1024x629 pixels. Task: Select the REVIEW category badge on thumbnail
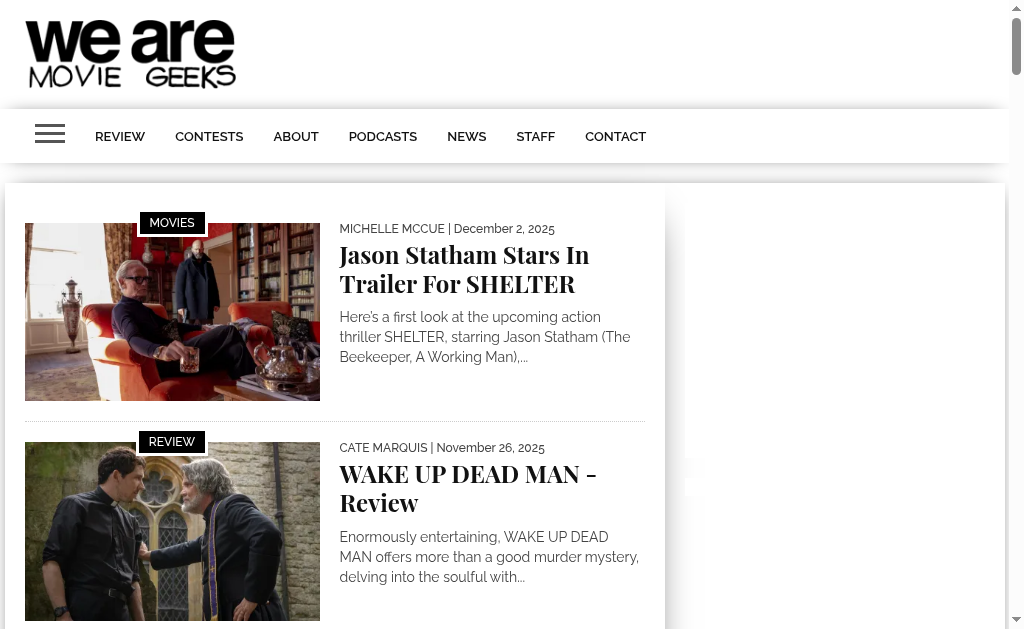click(172, 442)
